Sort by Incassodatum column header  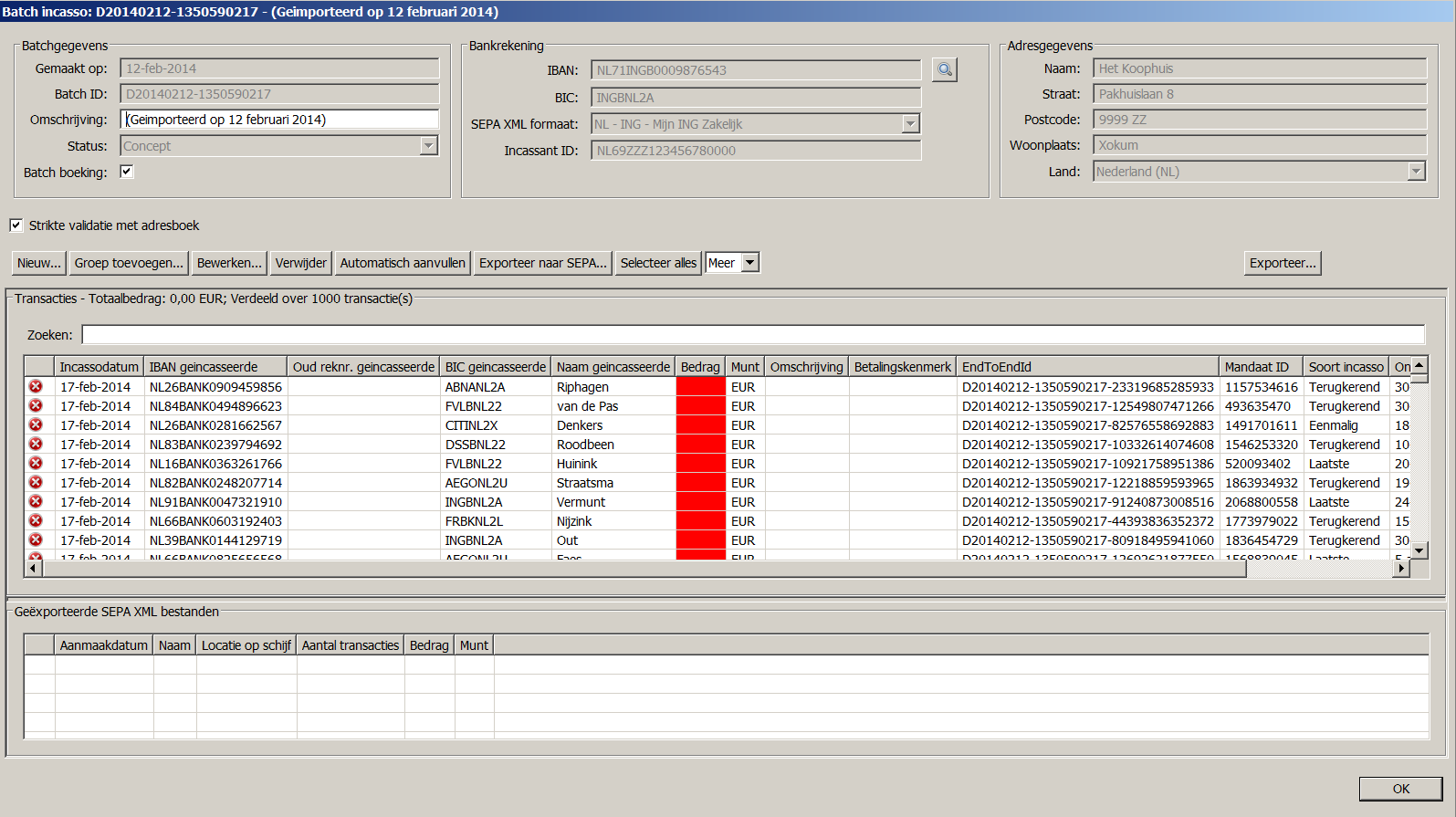(99, 367)
